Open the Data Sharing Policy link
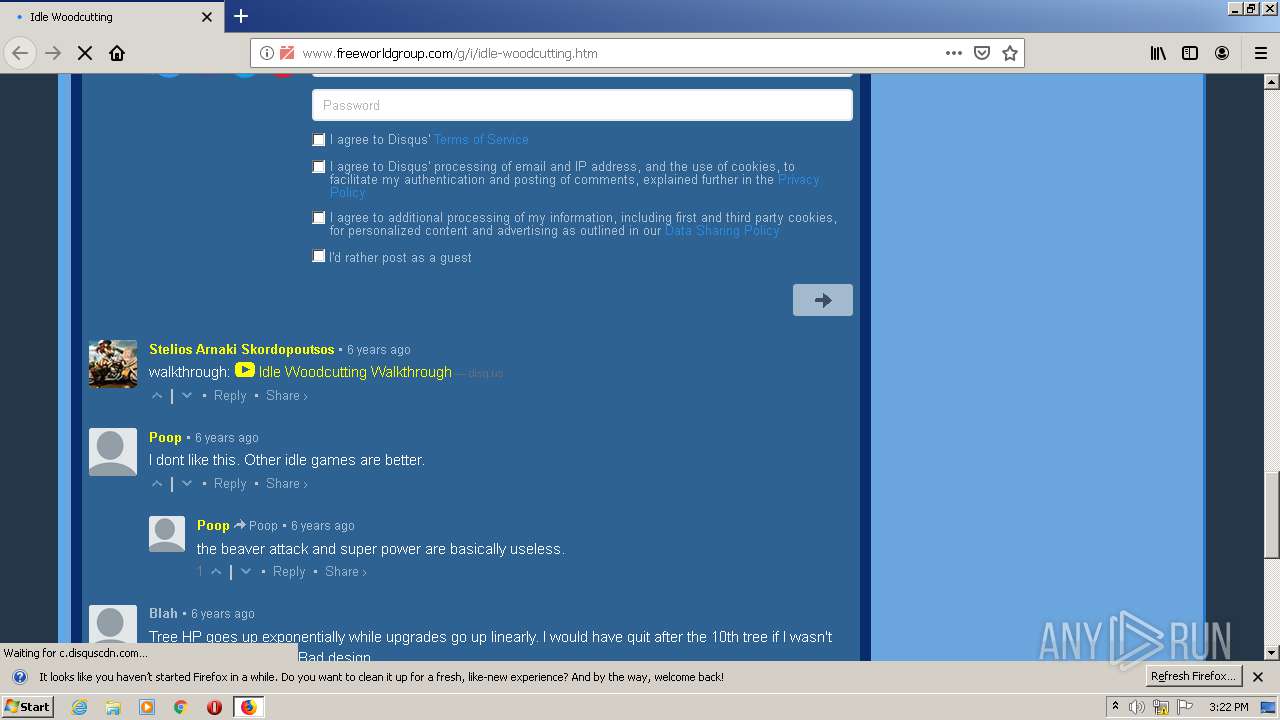The height and width of the screenshot is (720, 1280). pos(722,231)
